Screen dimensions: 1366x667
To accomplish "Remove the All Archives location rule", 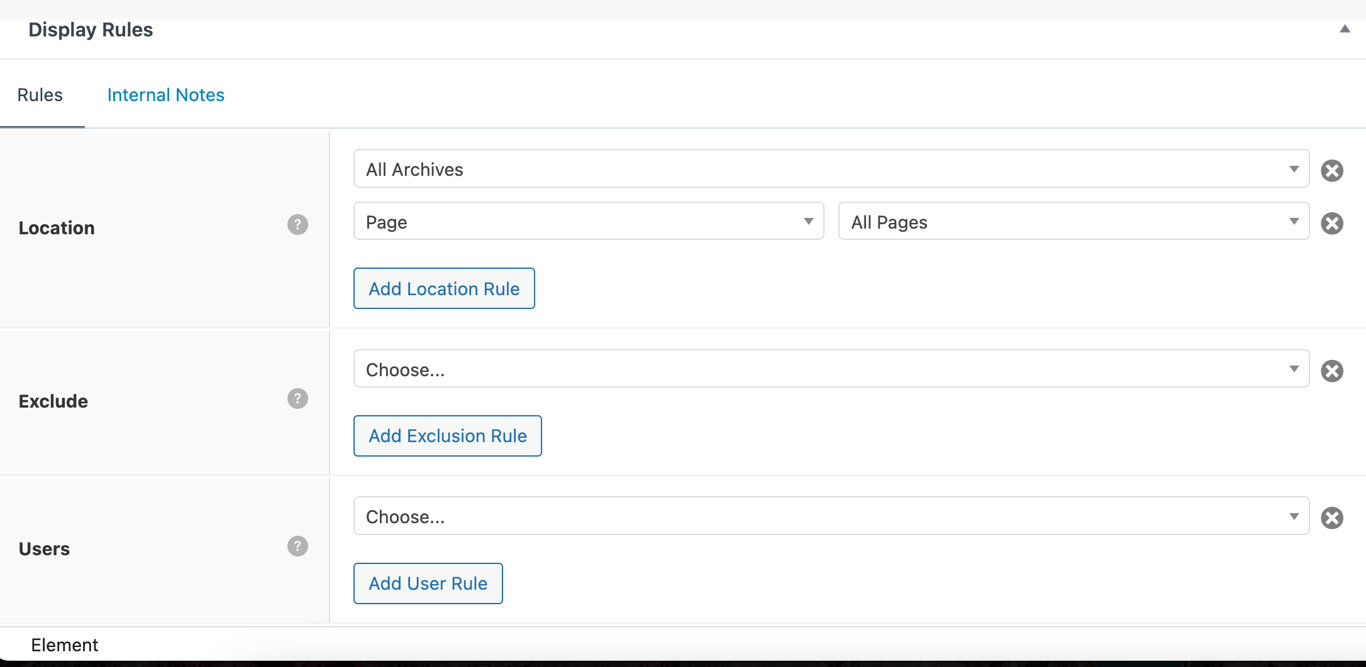I will point(1332,170).
